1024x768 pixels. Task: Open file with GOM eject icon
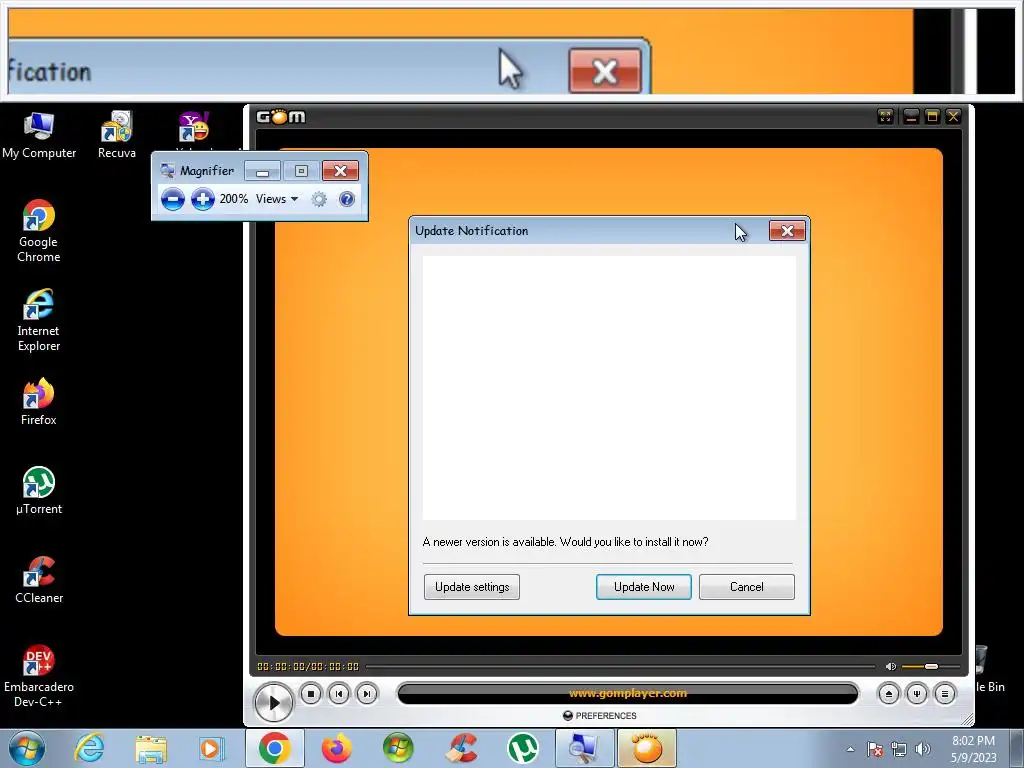(888, 694)
